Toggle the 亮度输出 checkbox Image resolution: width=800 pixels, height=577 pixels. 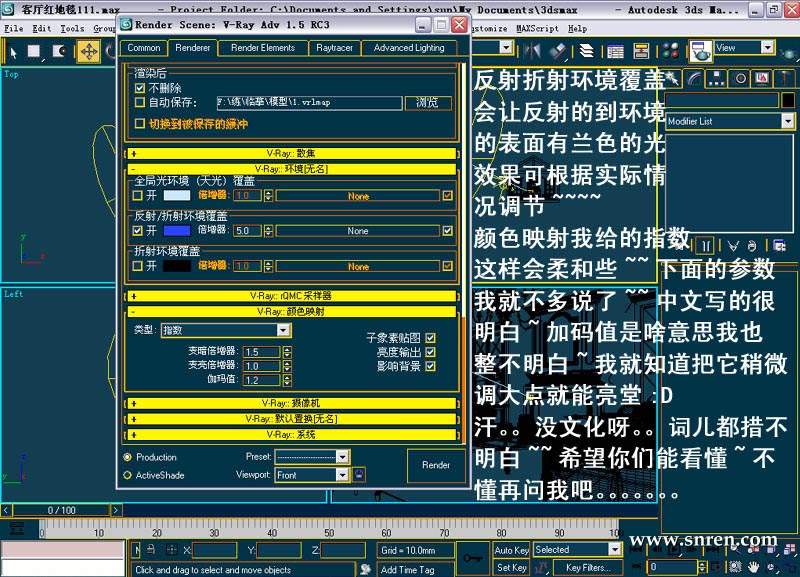(x=431, y=352)
